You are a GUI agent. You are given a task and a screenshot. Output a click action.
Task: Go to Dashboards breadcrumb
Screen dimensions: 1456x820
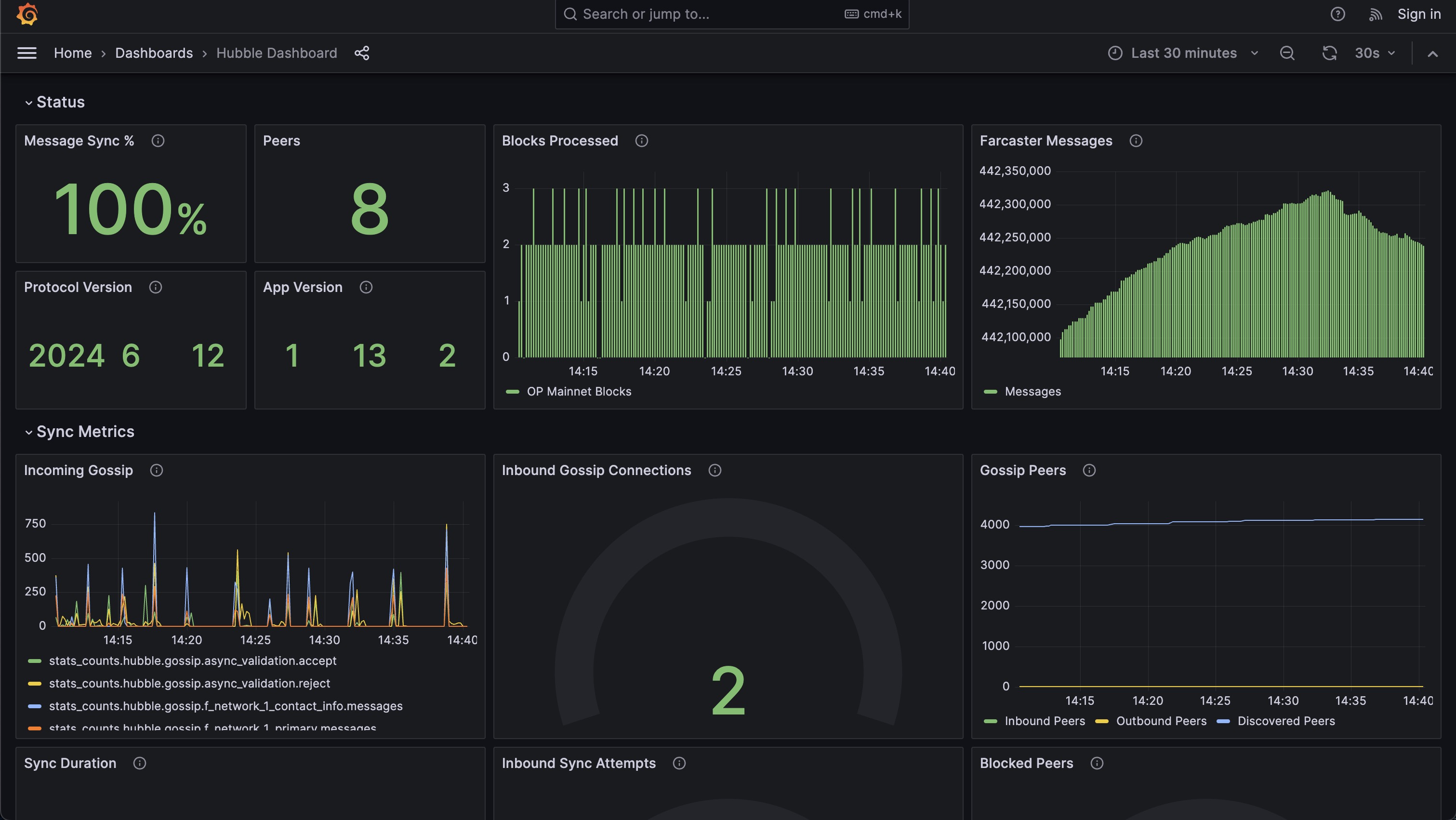click(154, 53)
